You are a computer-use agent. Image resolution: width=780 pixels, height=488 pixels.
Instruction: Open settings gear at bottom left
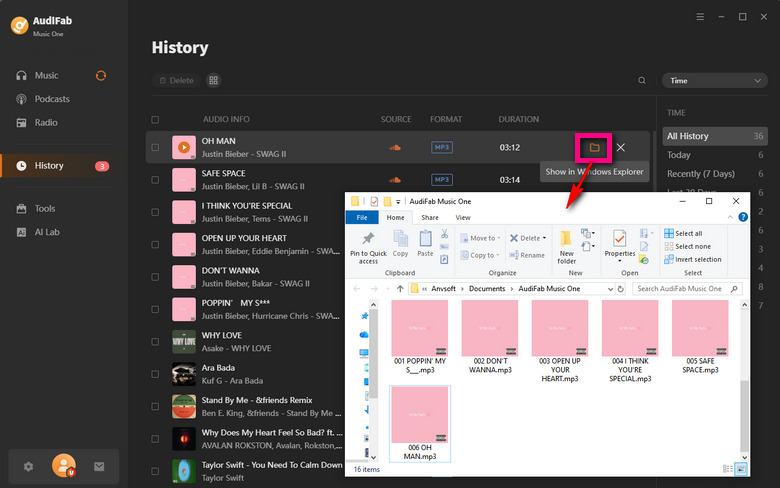[28, 467]
